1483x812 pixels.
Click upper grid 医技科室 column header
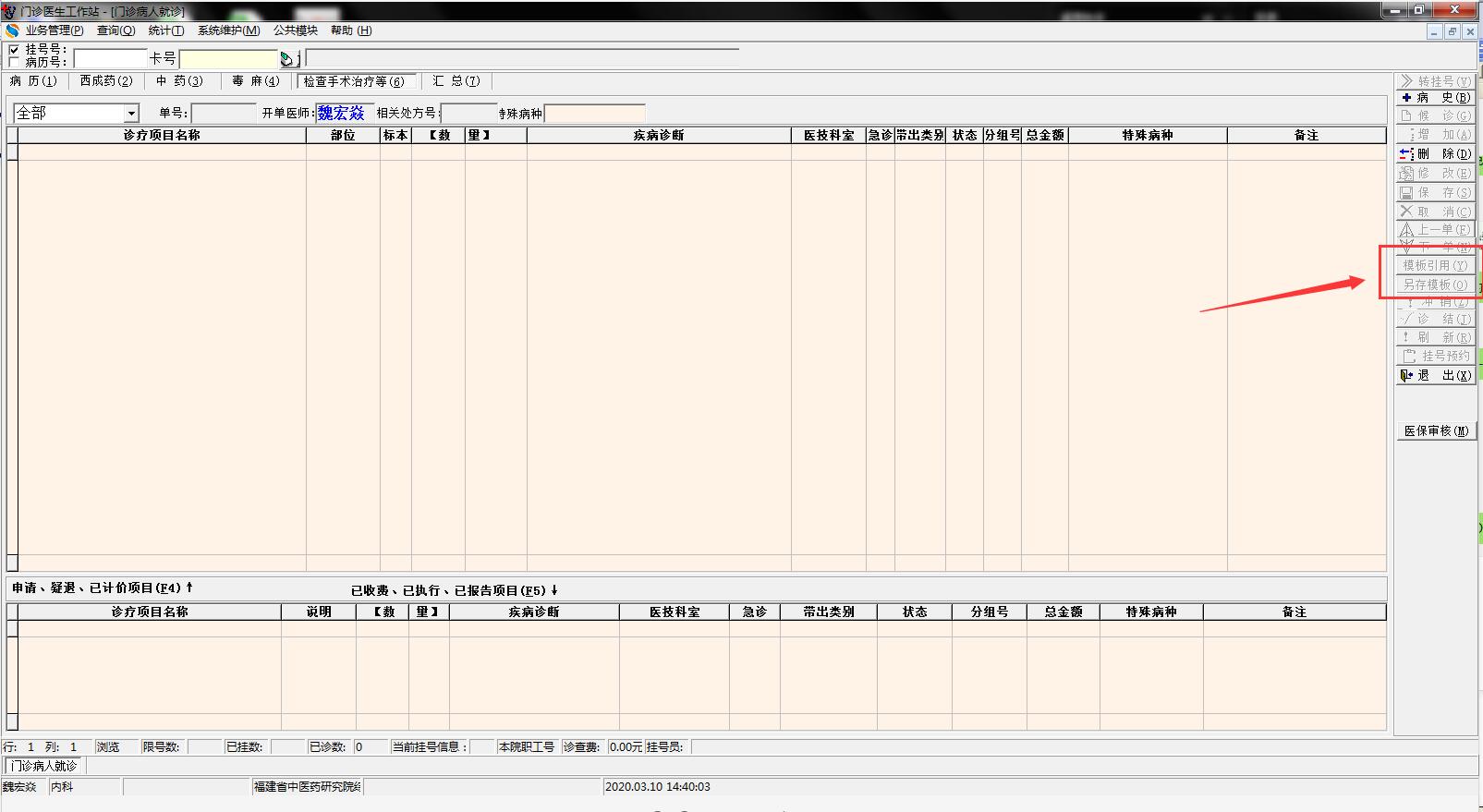829,135
